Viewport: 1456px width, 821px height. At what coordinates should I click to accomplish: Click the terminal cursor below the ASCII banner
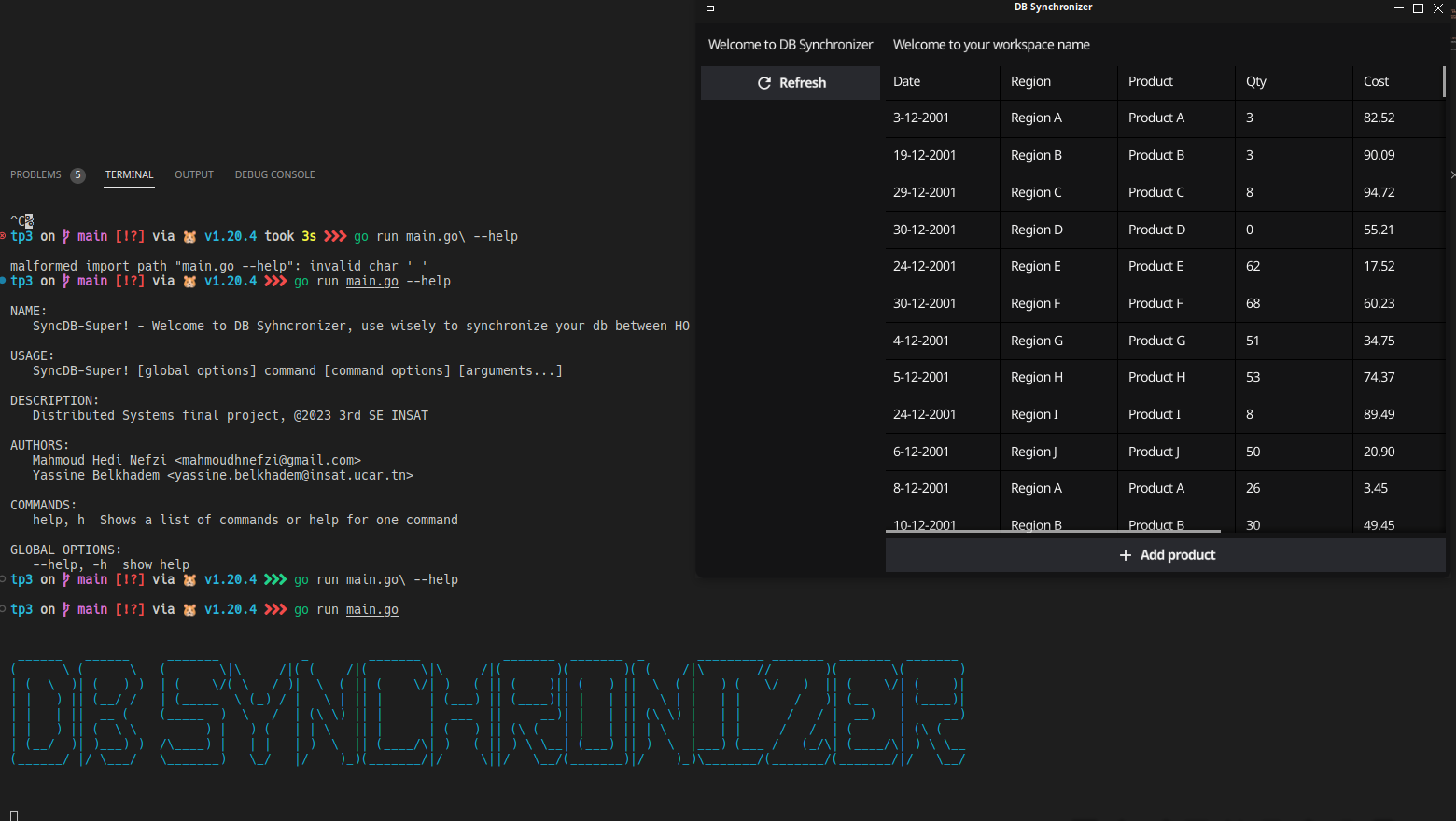14,815
